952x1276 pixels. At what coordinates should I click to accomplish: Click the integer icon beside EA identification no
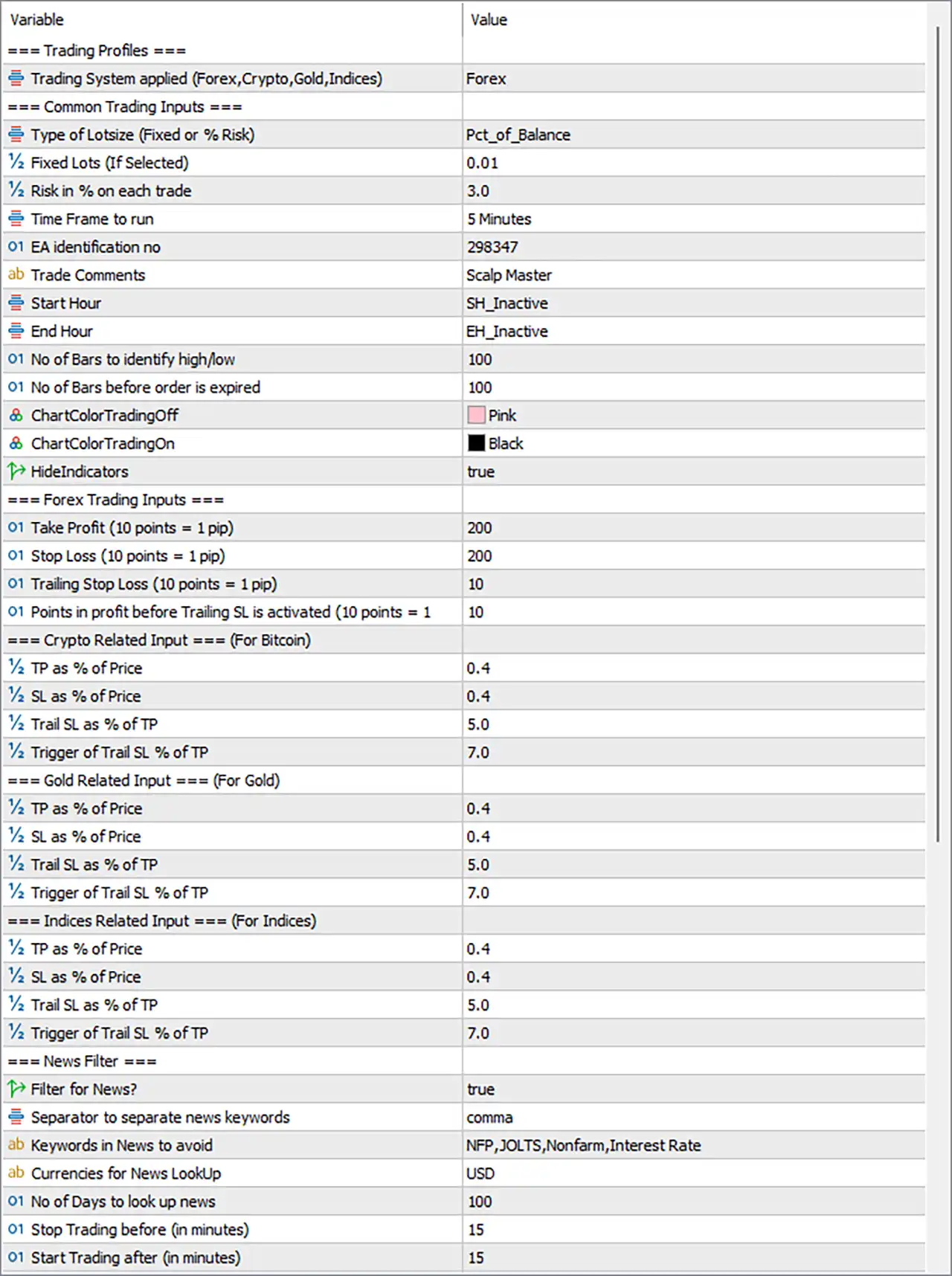tap(16, 247)
